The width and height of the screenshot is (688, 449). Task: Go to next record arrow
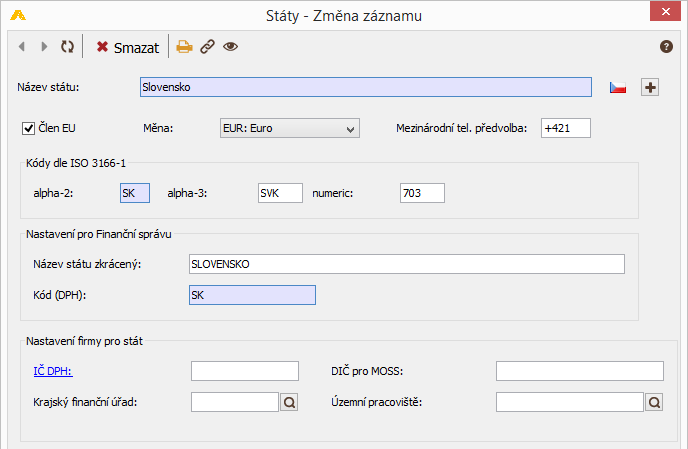(44, 46)
